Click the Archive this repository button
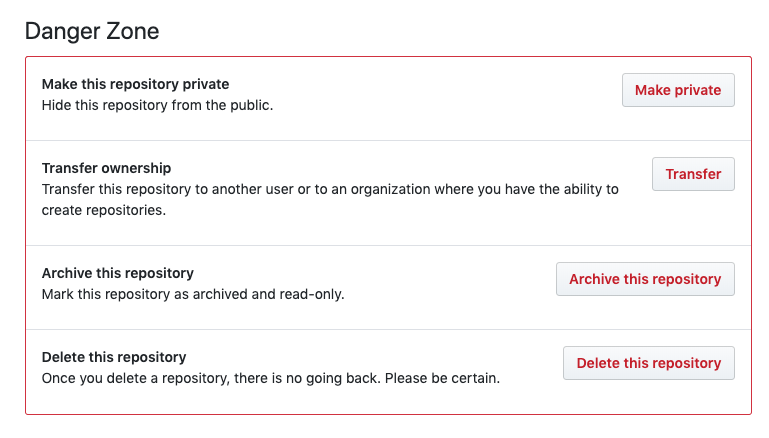Screen dimensions: 769x438 click(645, 279)
